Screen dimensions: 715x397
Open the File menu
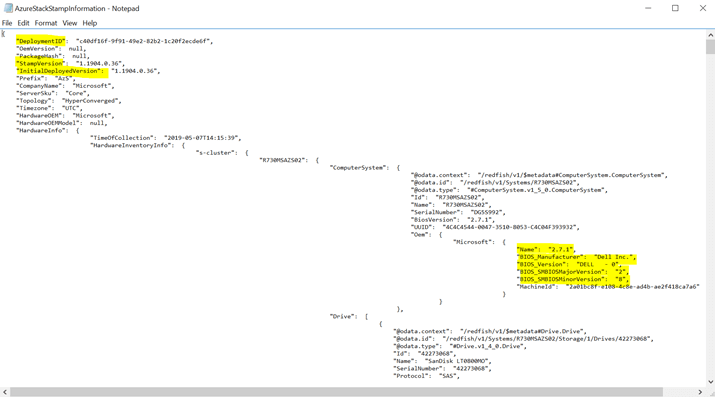tap(7, 23)
